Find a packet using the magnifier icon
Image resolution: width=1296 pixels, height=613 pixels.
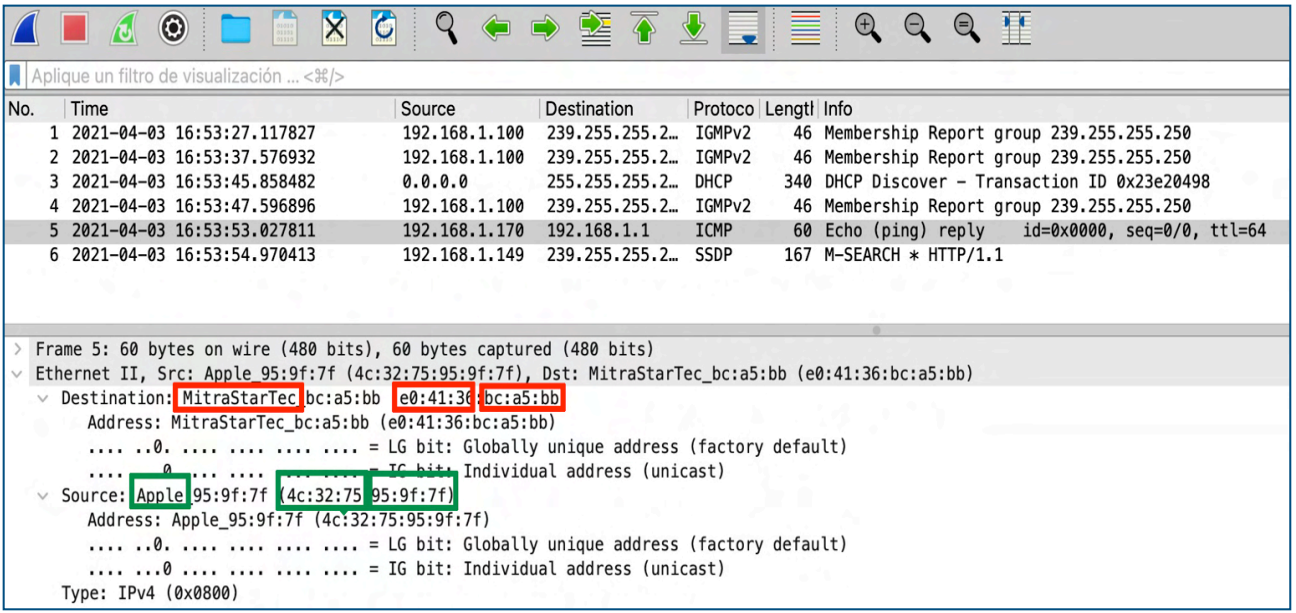[447, 28]
